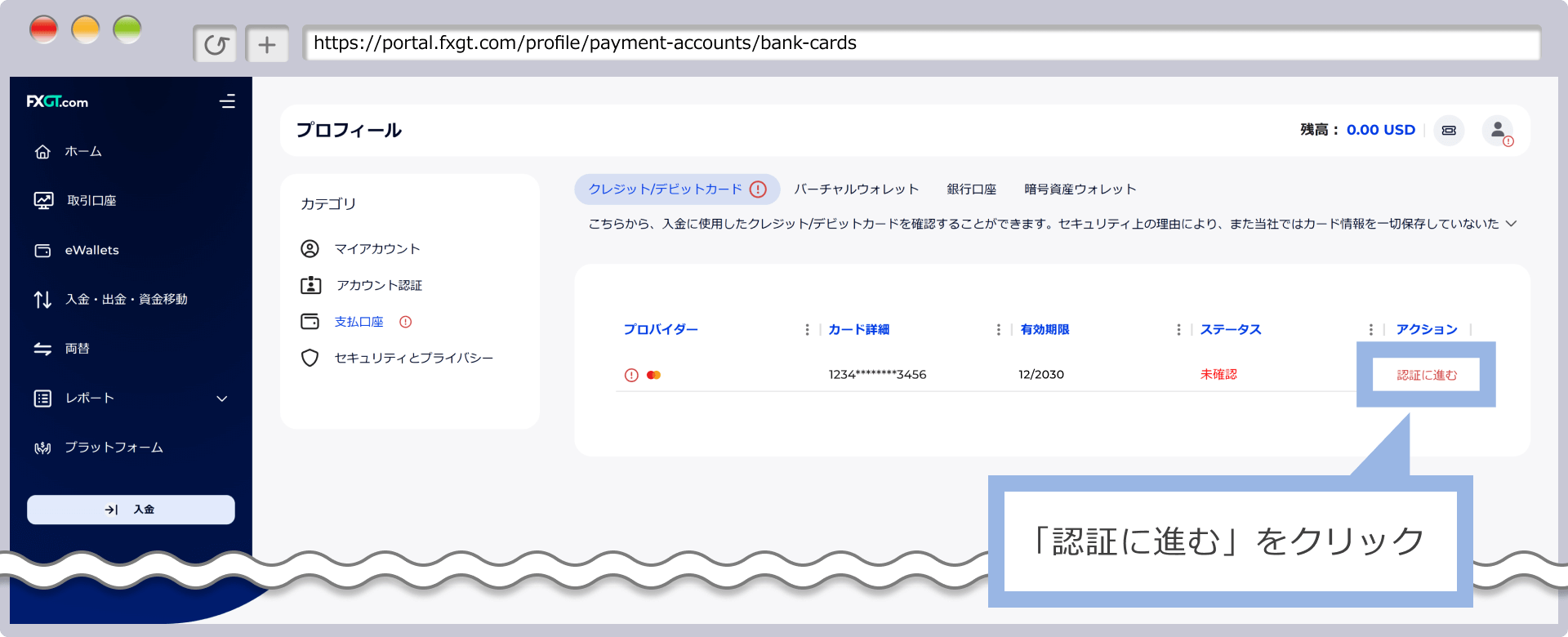Sort by カード詳細 column header

point(859,330)
